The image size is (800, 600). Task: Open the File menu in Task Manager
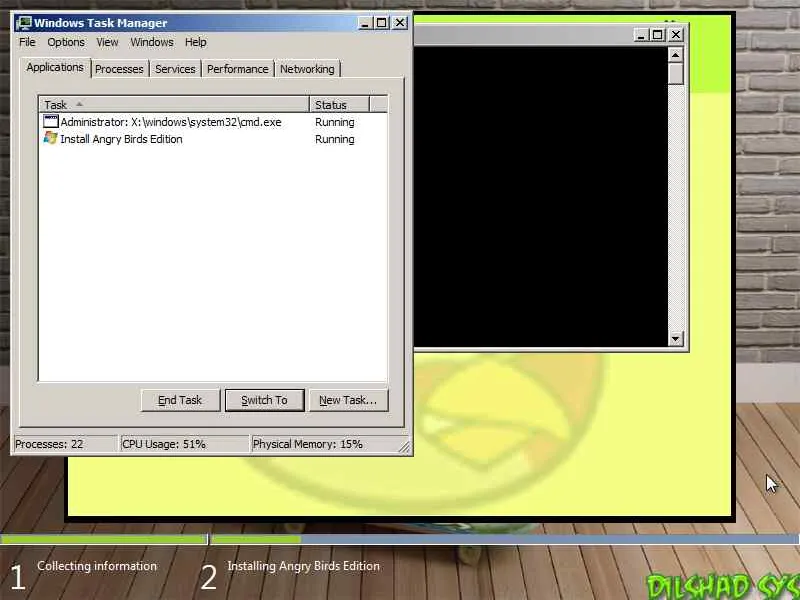27,42
